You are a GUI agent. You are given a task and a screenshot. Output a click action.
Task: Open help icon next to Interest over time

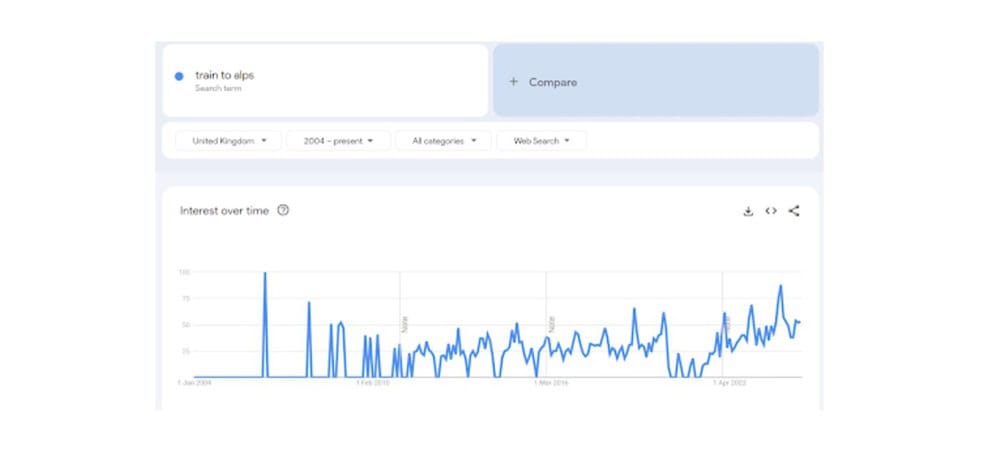click(283, 210)
